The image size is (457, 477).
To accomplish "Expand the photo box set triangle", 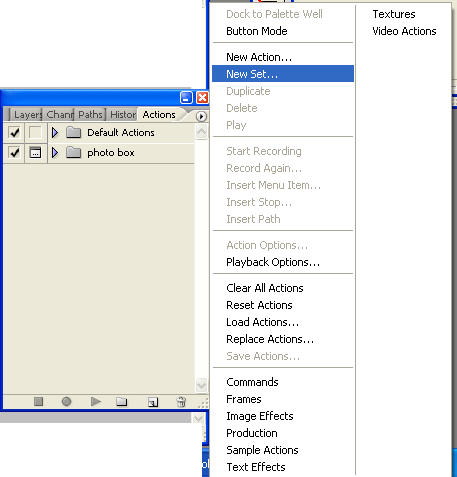I will click(55, 153).
